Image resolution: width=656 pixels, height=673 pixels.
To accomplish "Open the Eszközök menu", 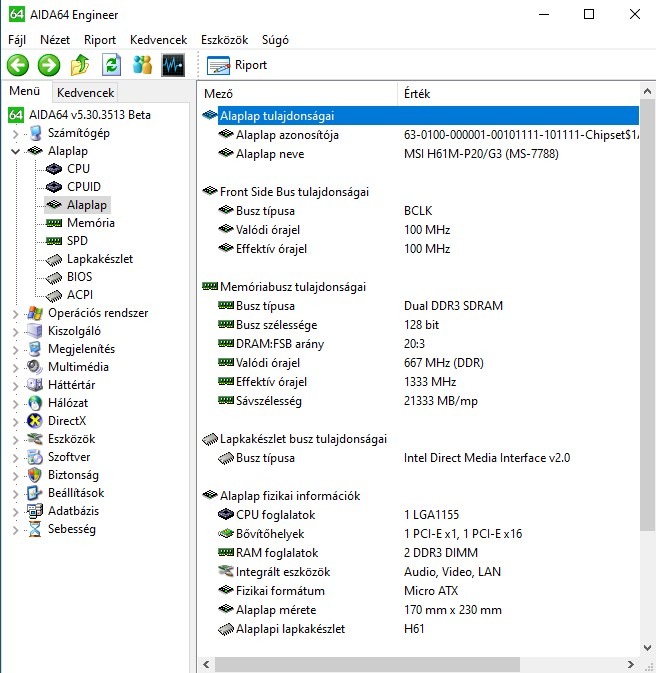I will click(225, 40).
